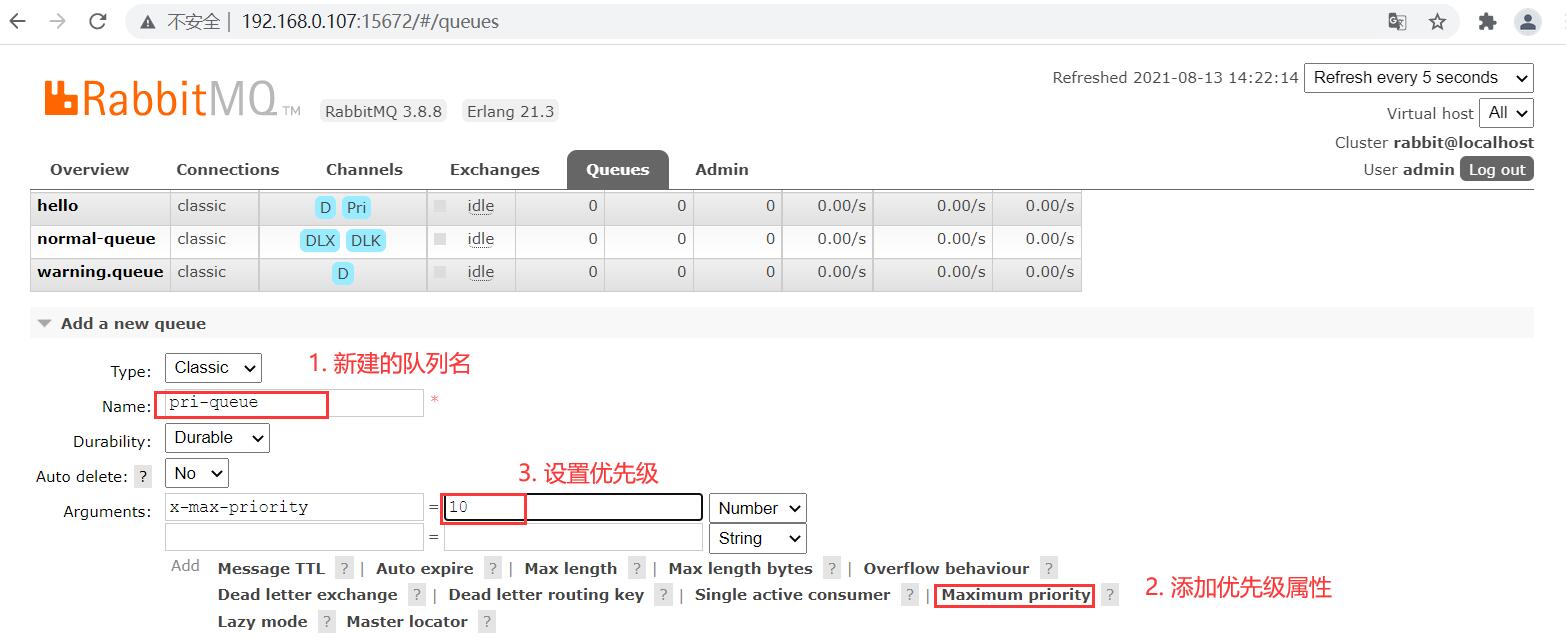
Task: Reload the page with the refresh icon
Action: [98, 21]
